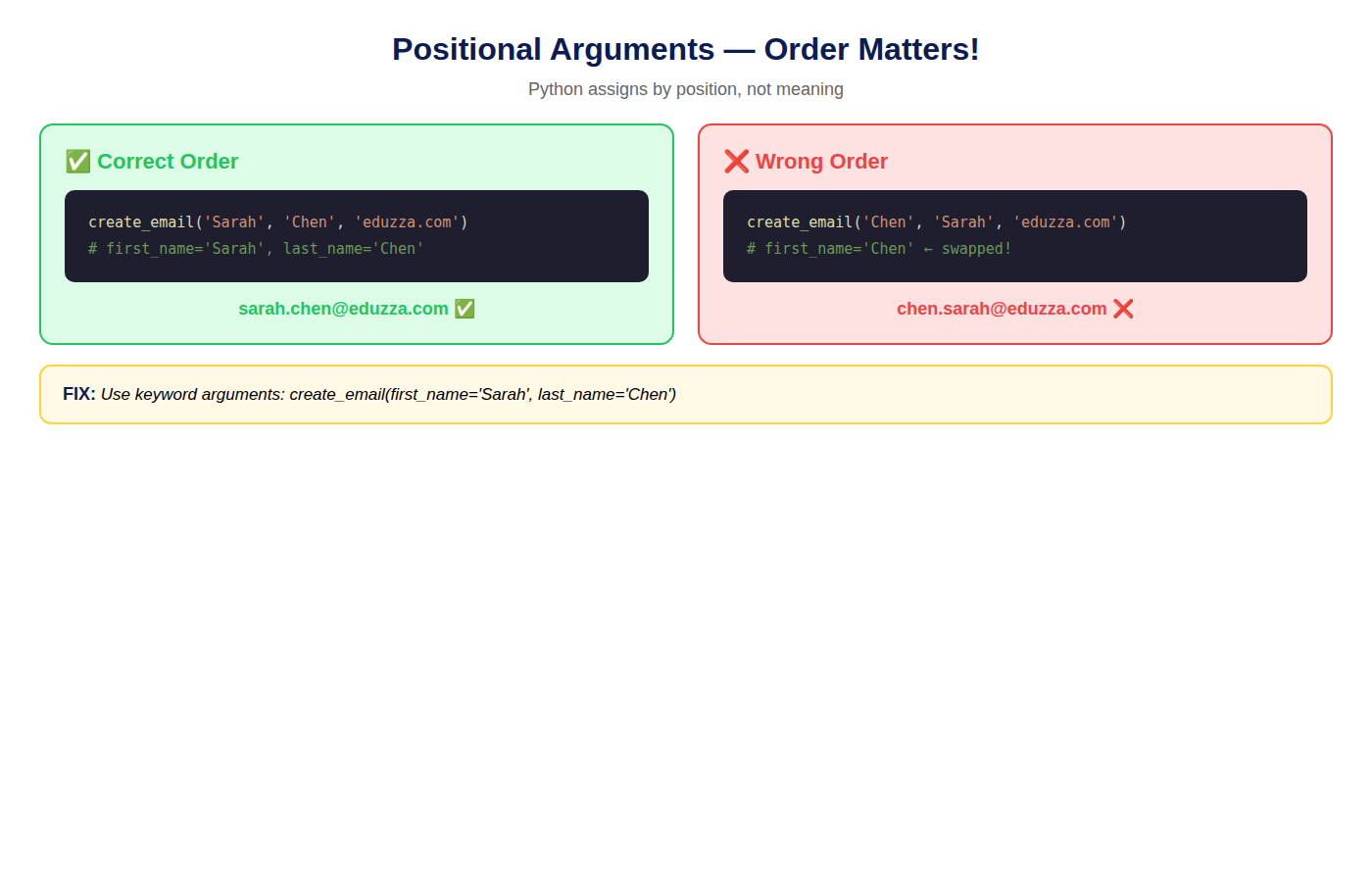The height and width of the screenshot is (882, 1372).
Task: Click the subtitle 'Python assigns by position'
Action: click(x=686, y=89)
